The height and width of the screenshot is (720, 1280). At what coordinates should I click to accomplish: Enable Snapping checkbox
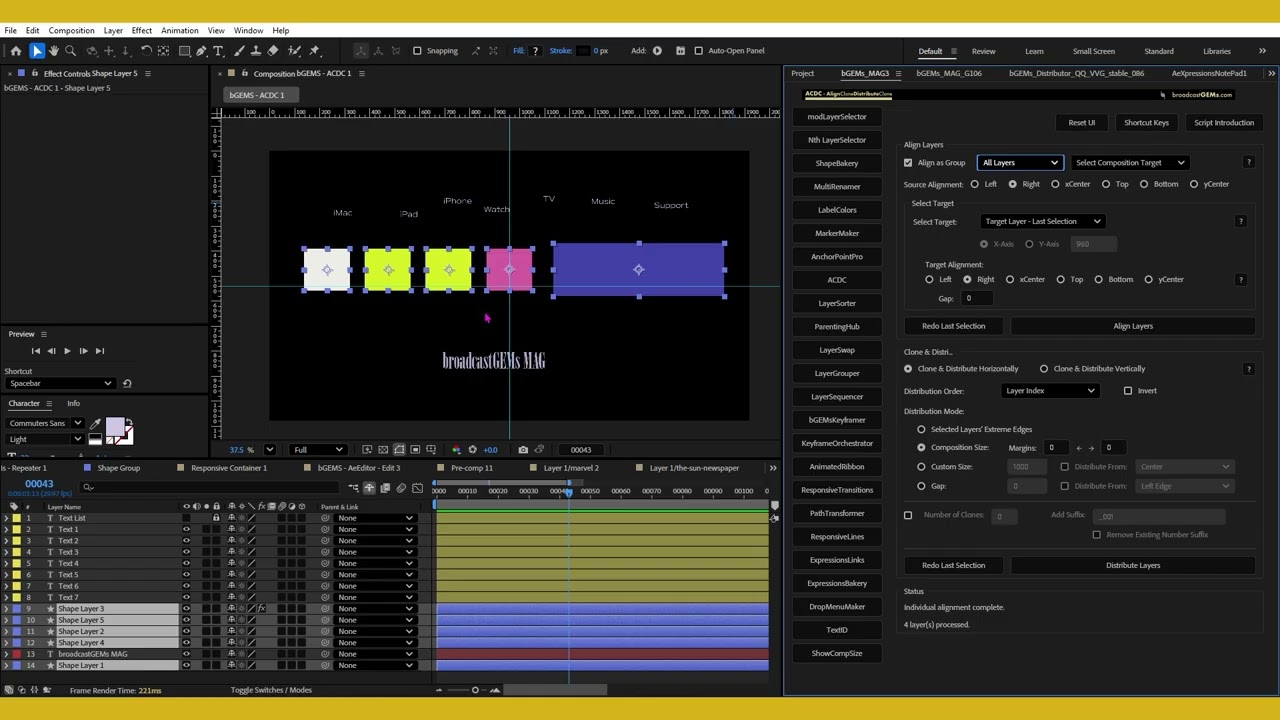point(417,51)
